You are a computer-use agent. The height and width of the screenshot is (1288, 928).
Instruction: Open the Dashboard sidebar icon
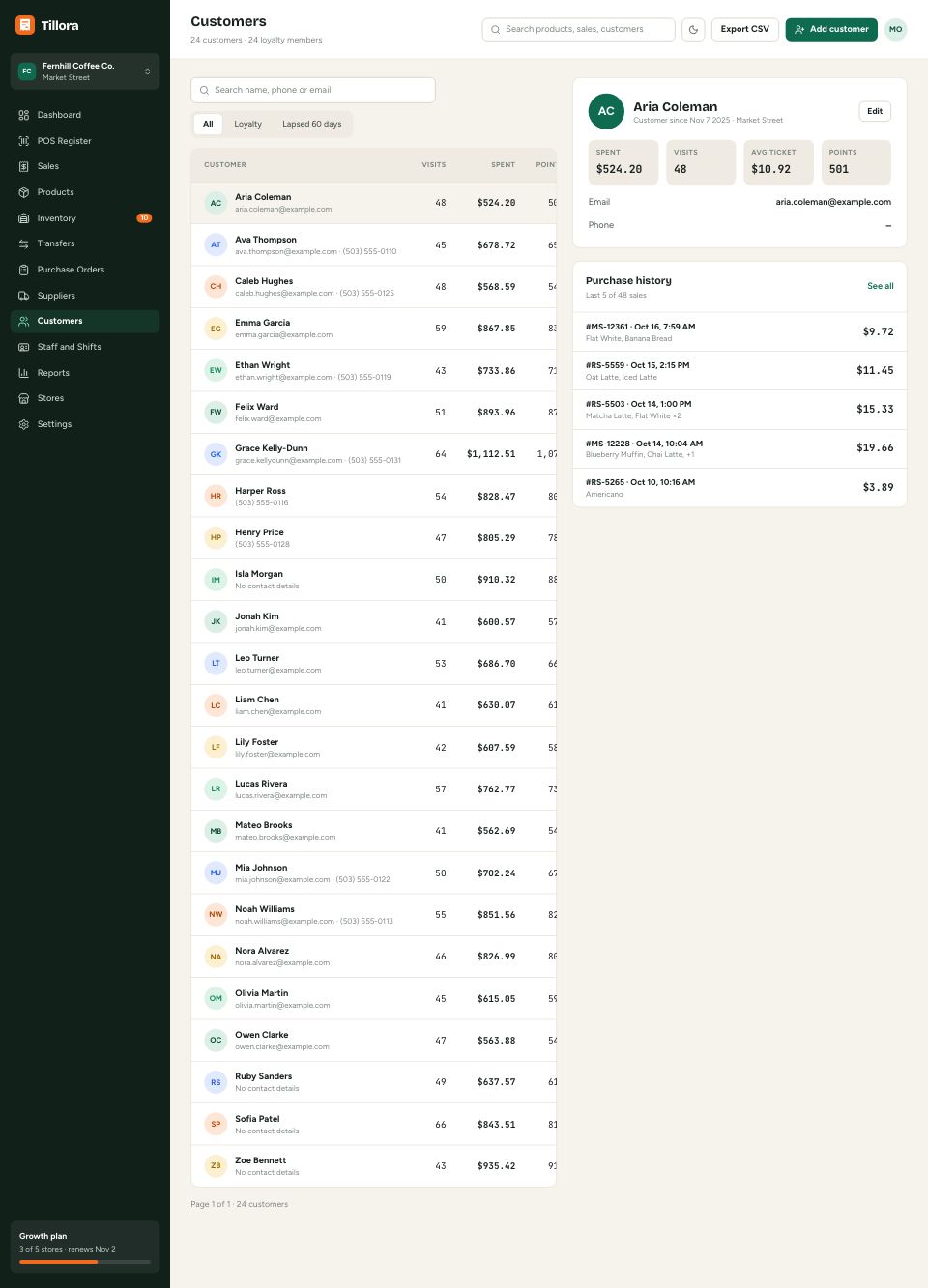[23, 115]
